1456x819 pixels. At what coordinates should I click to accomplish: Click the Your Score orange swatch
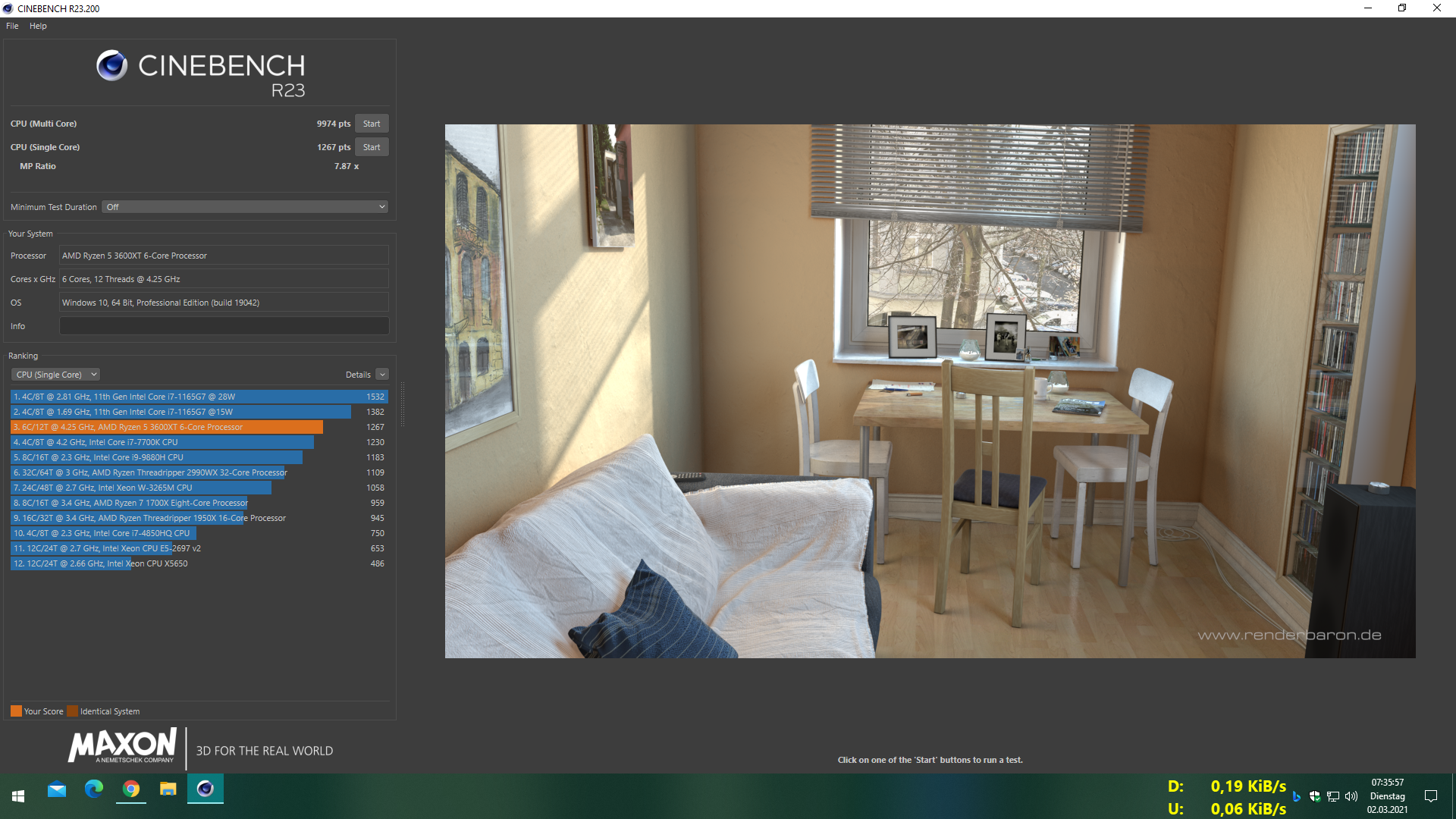point(16,711)
